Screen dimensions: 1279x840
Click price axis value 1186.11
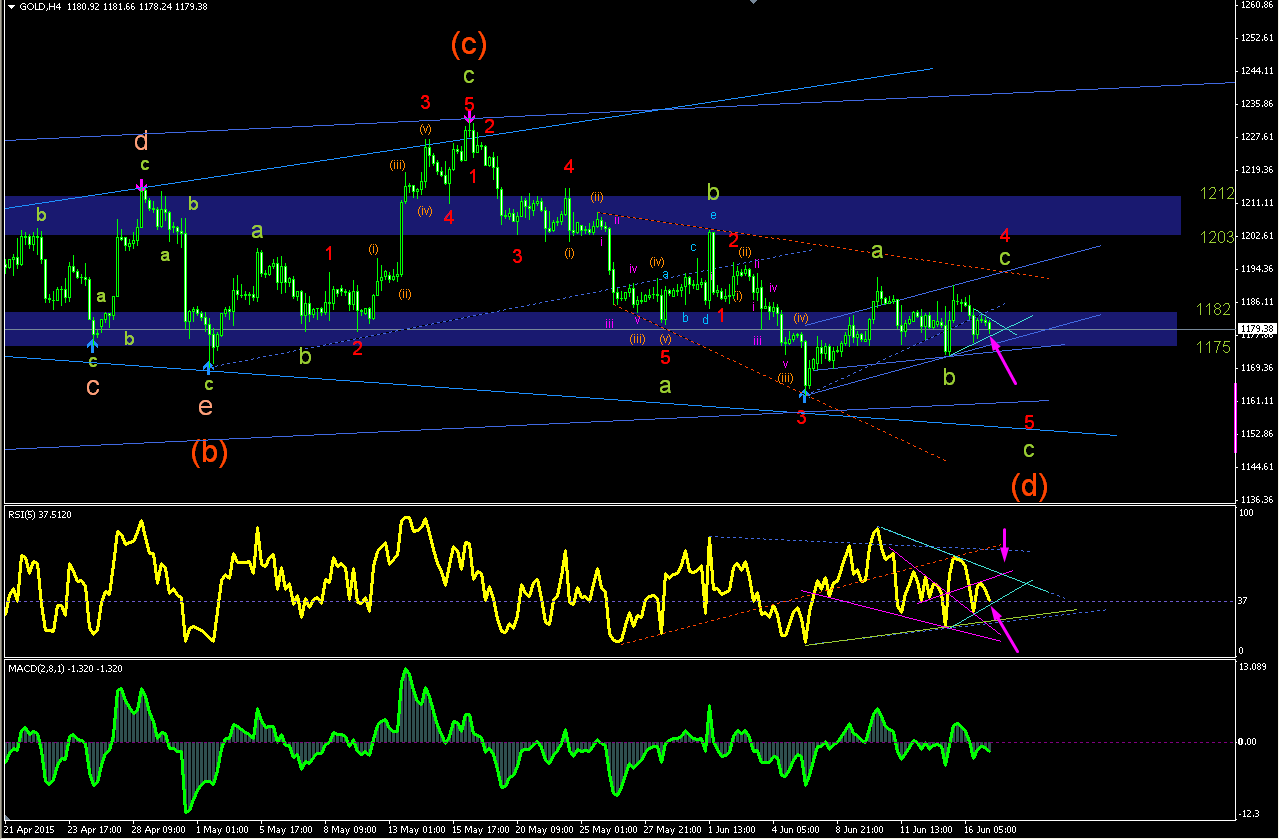pyautogui.click(x=1256, y=302)
